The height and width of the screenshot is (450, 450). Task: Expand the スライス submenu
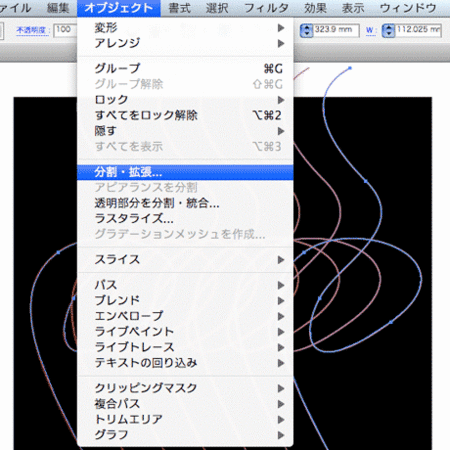185,260
